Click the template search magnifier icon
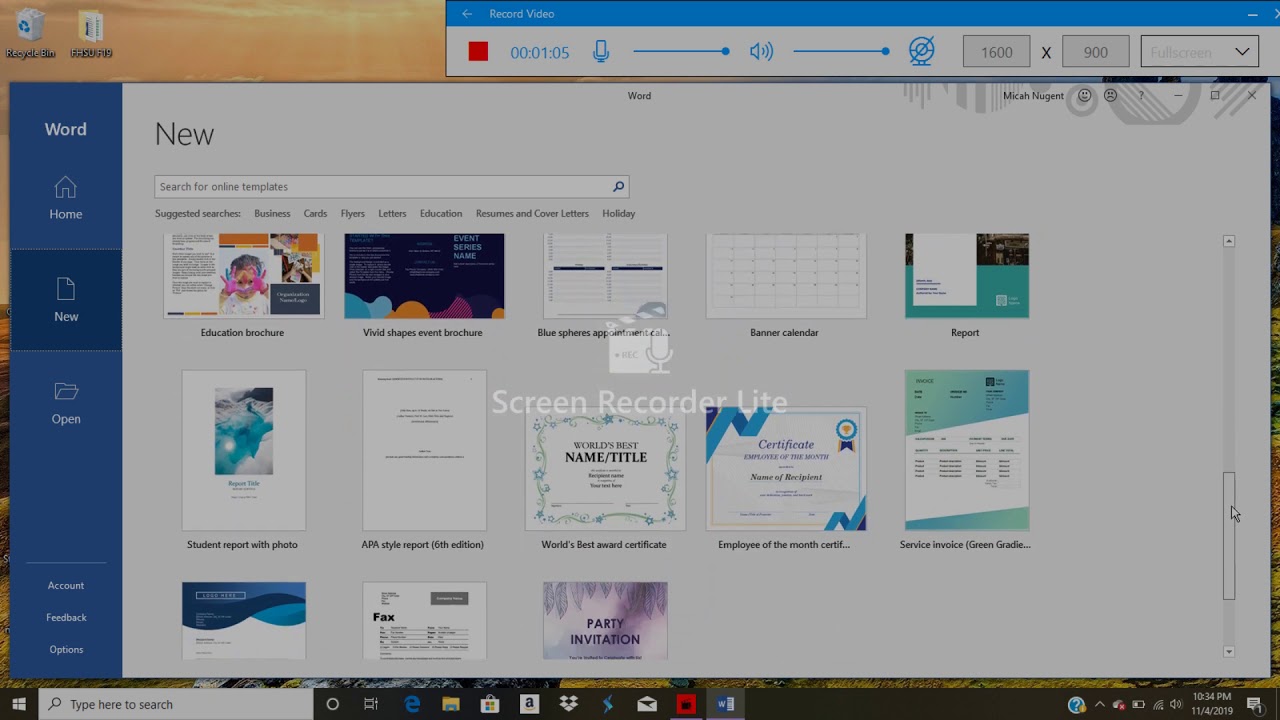Image resolution: width=1280 pixels, height=720 pixels. (x=618, y=187)
